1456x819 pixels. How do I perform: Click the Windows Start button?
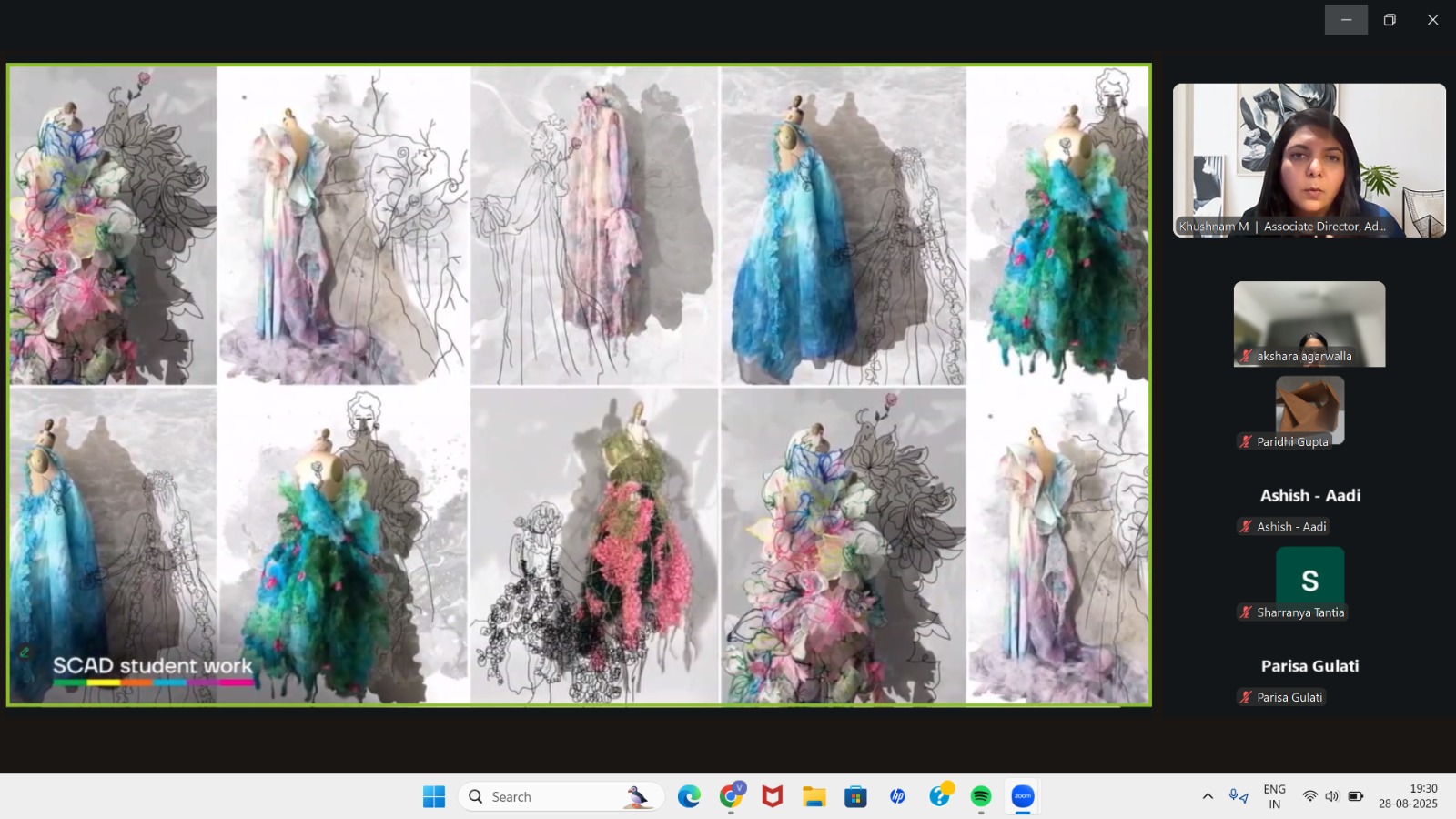(434, 797)
